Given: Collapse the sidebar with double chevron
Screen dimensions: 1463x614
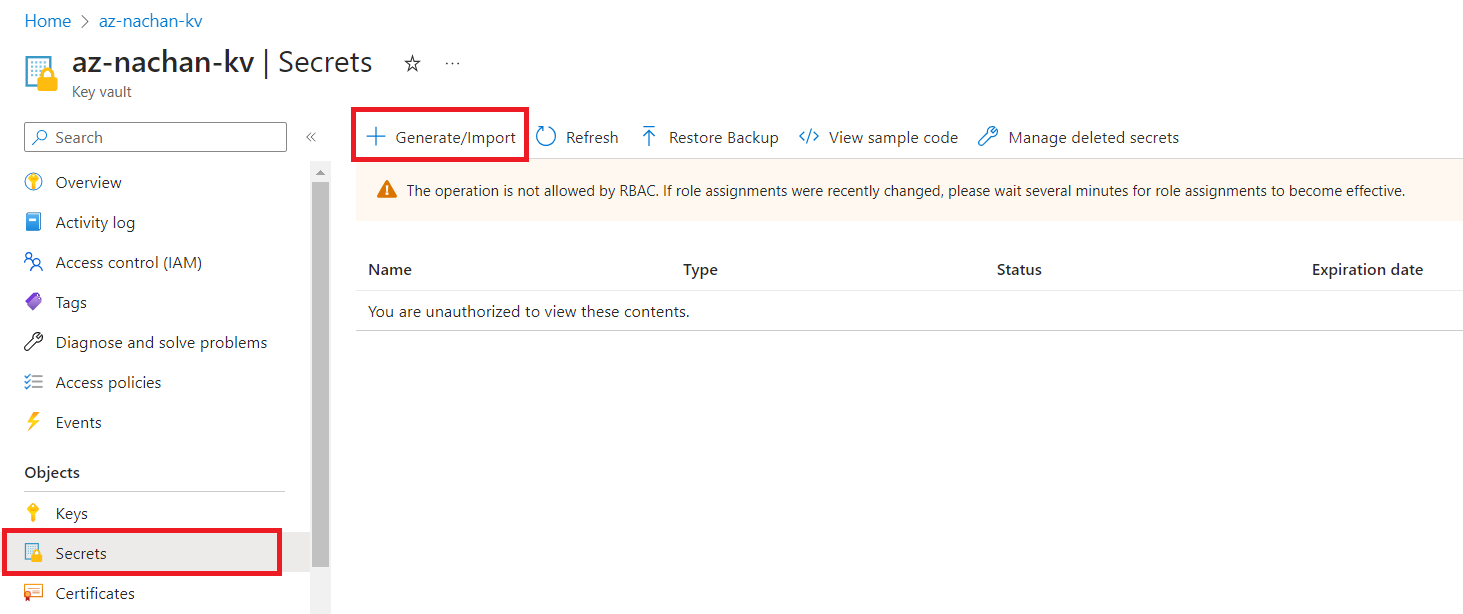Looking at the screenshot, I should tap(311, 137).
